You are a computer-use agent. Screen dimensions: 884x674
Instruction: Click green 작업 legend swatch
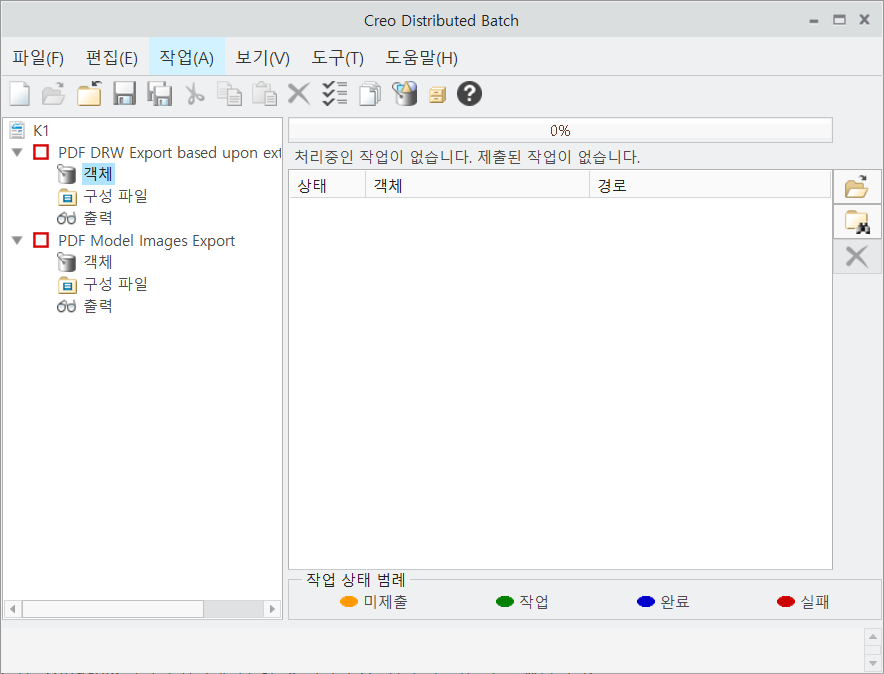click(x=505, y=602)
